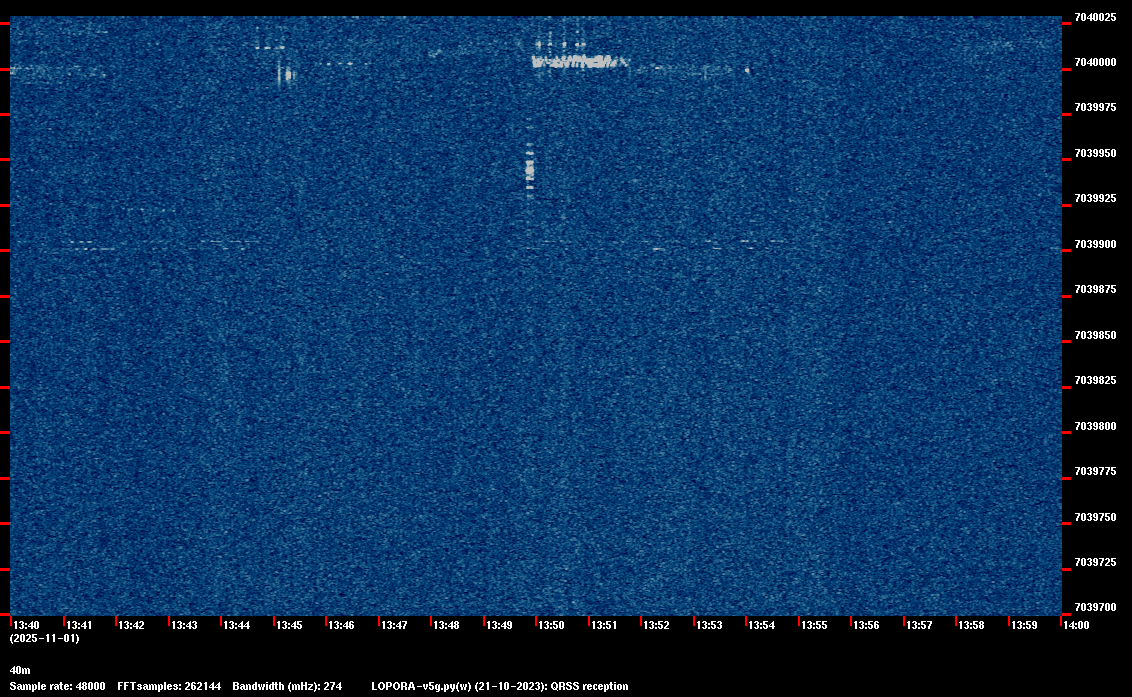Click the 7039950 frequency label
Viewport: 1132px width, 697px height.
pos(1095,153)
